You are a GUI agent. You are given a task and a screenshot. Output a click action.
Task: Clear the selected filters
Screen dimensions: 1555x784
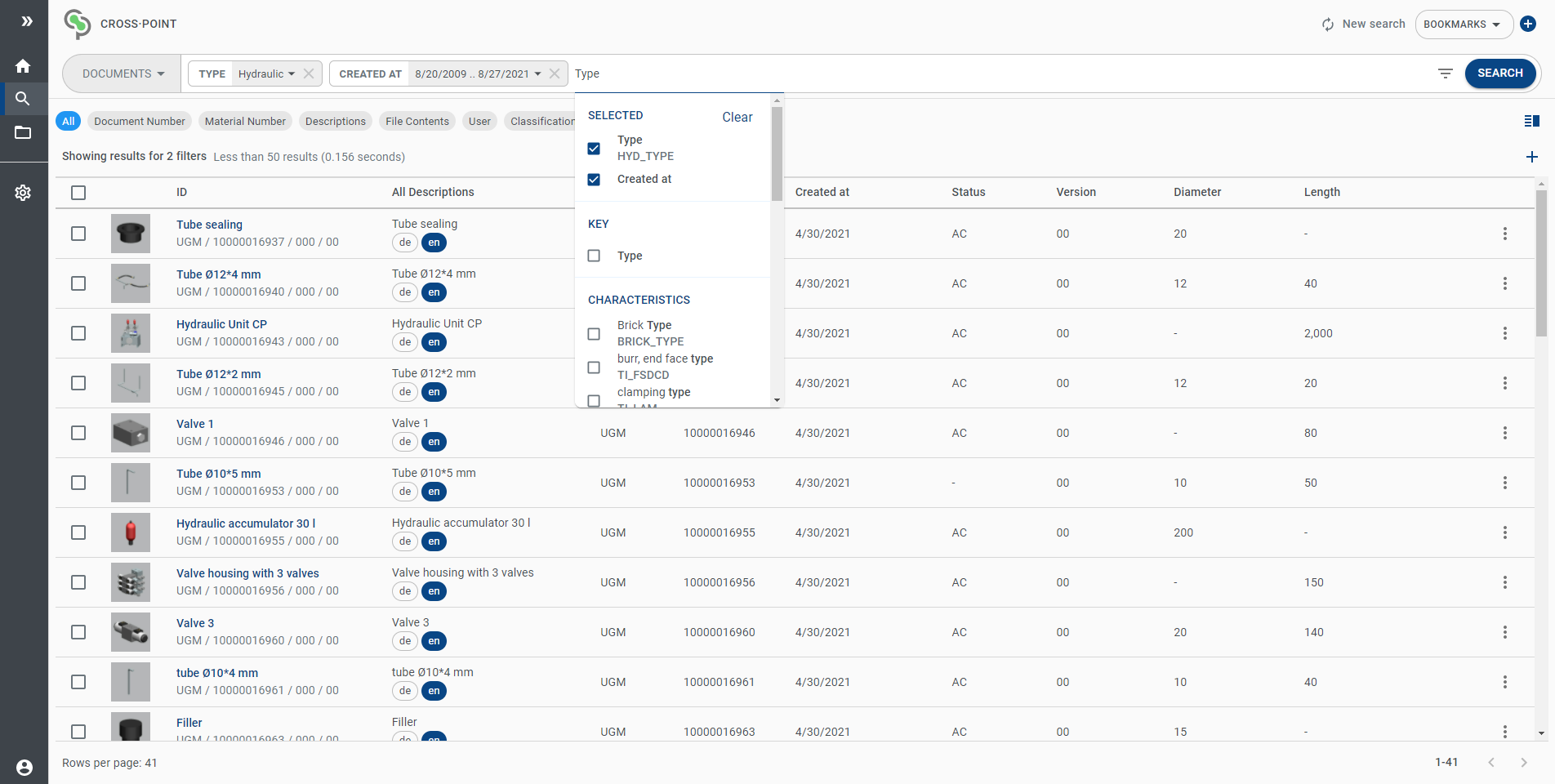(x=737, y=117)
